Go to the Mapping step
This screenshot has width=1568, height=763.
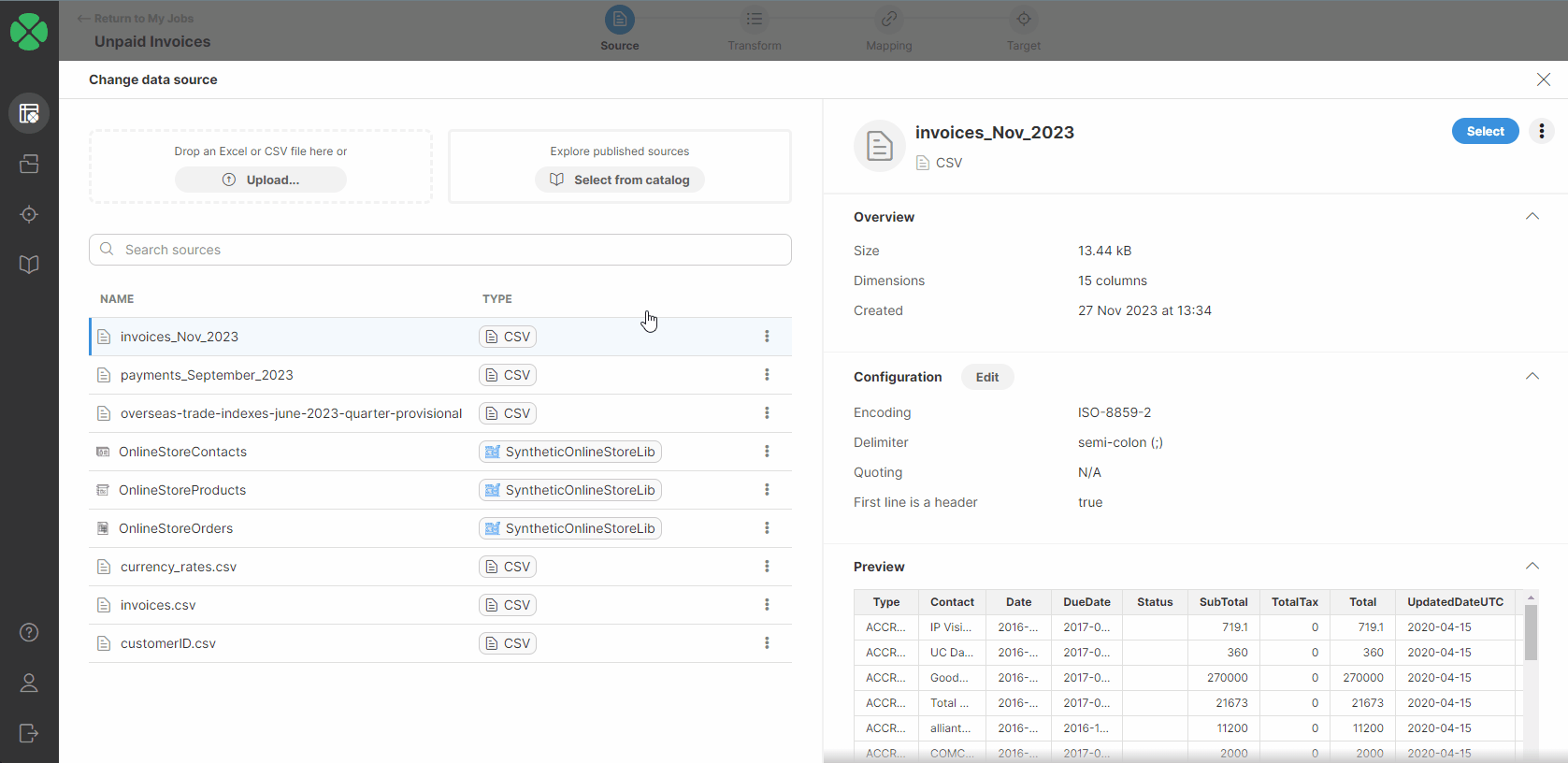889,20
